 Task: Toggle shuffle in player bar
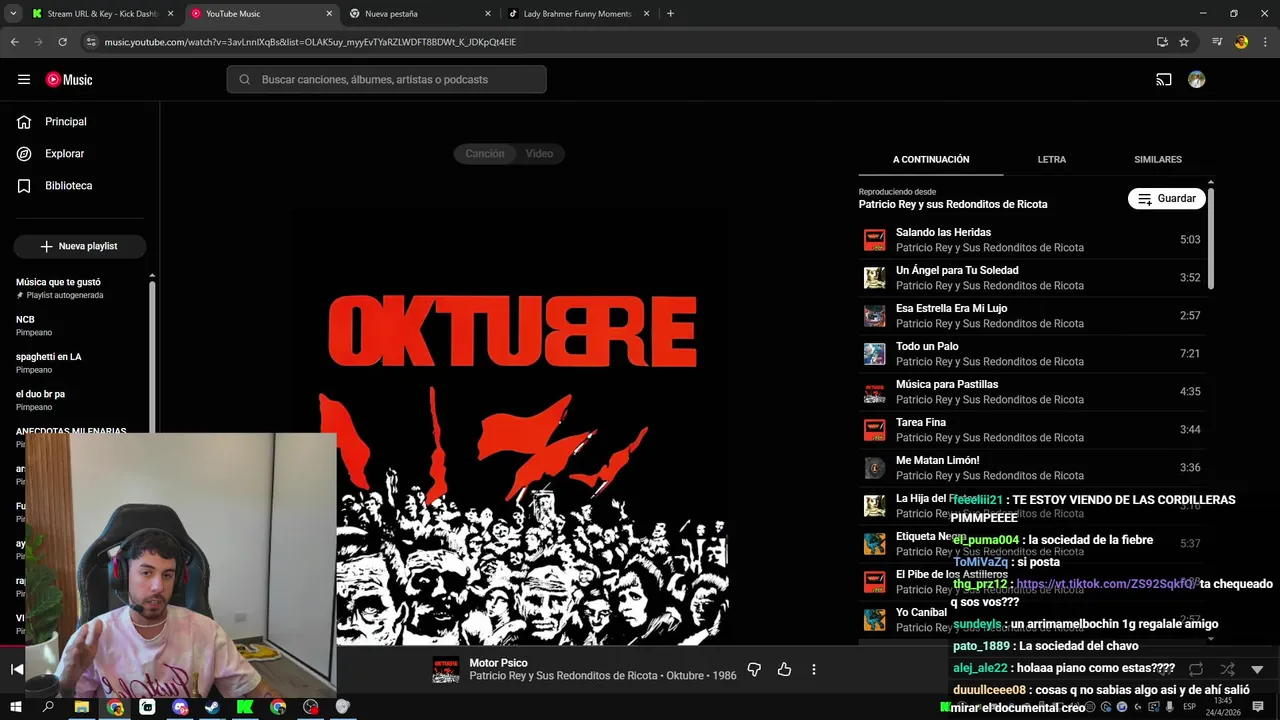pyautogui.click(x=1227, y=669)
